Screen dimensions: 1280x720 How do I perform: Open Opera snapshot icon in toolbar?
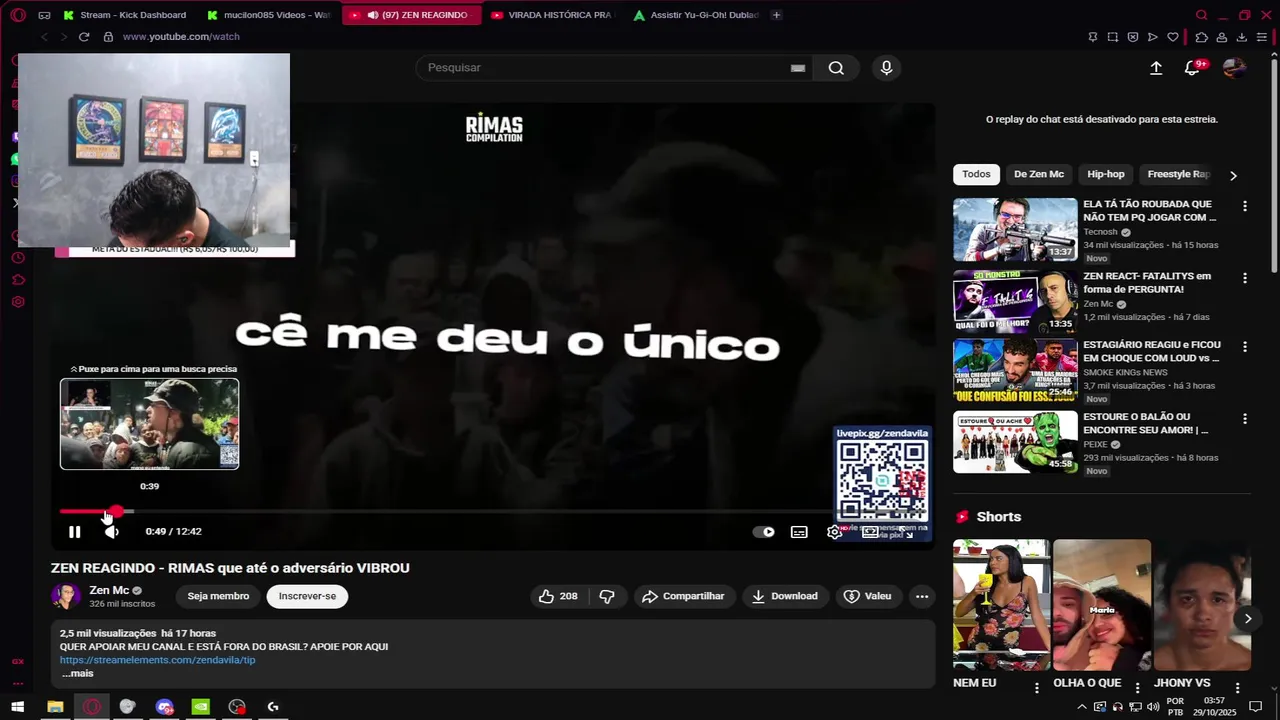click(x=1112, y=37)
